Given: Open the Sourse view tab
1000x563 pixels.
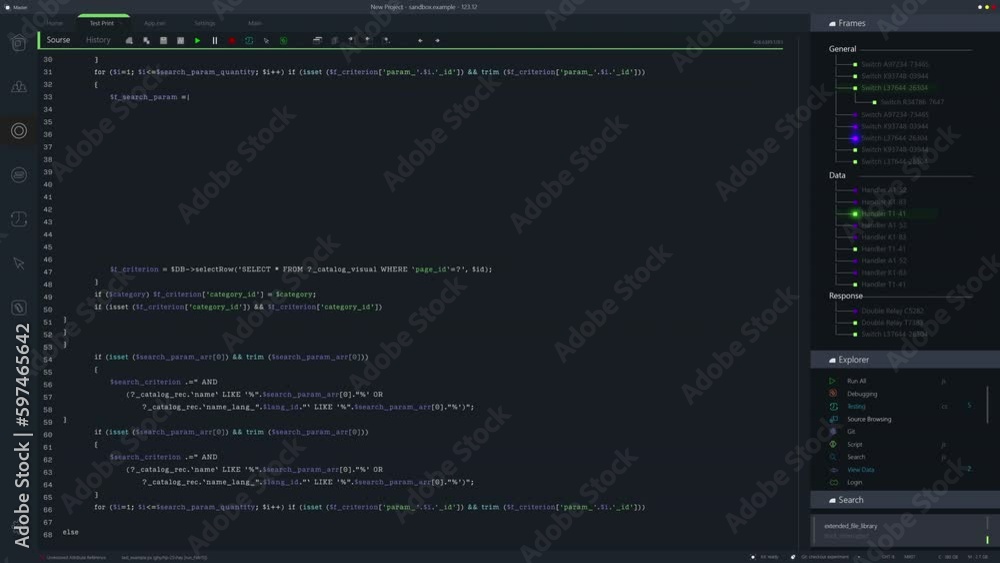Looking at the screenshot, I should click(58, 40).
